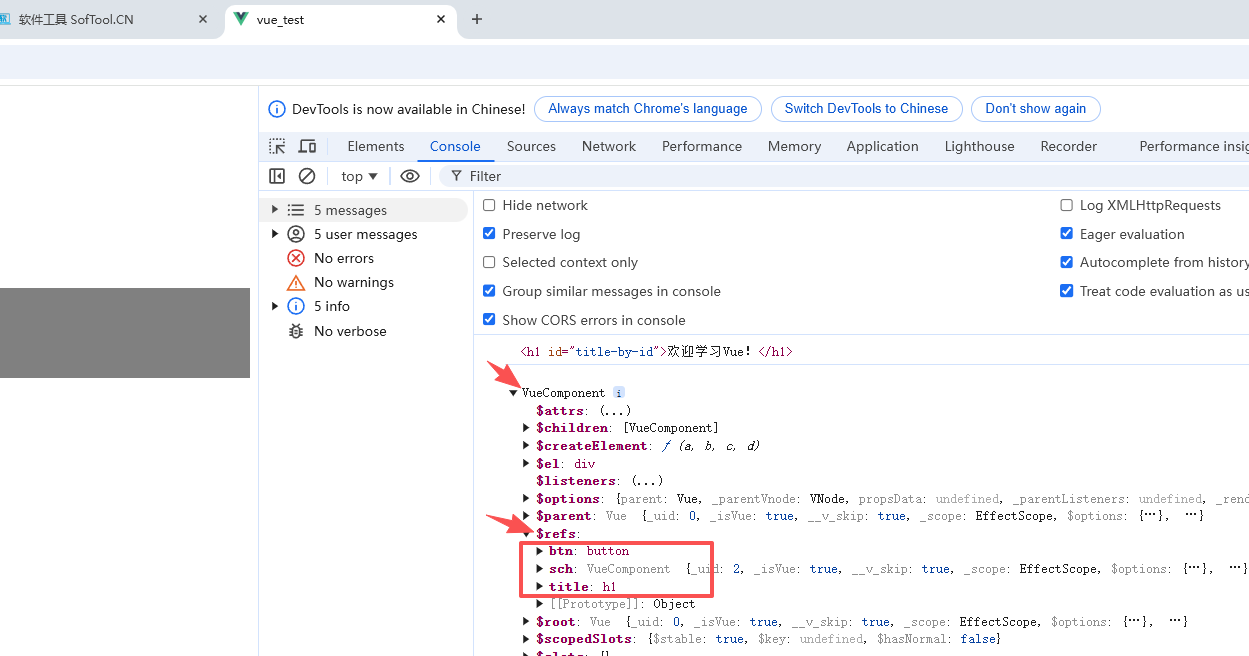Close the vue_test browser tab
Viewport: 1249px width, 656px height.
pyautogui.click(x=441, y=19)
